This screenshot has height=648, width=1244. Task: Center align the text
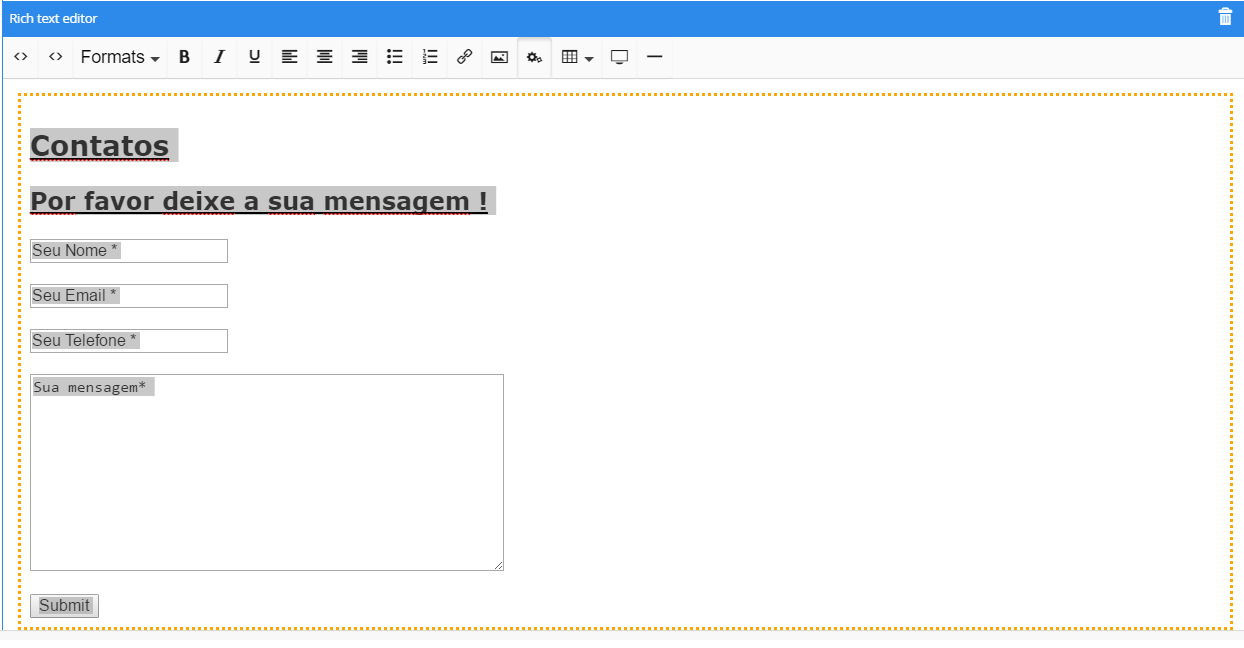pos(324,57)
